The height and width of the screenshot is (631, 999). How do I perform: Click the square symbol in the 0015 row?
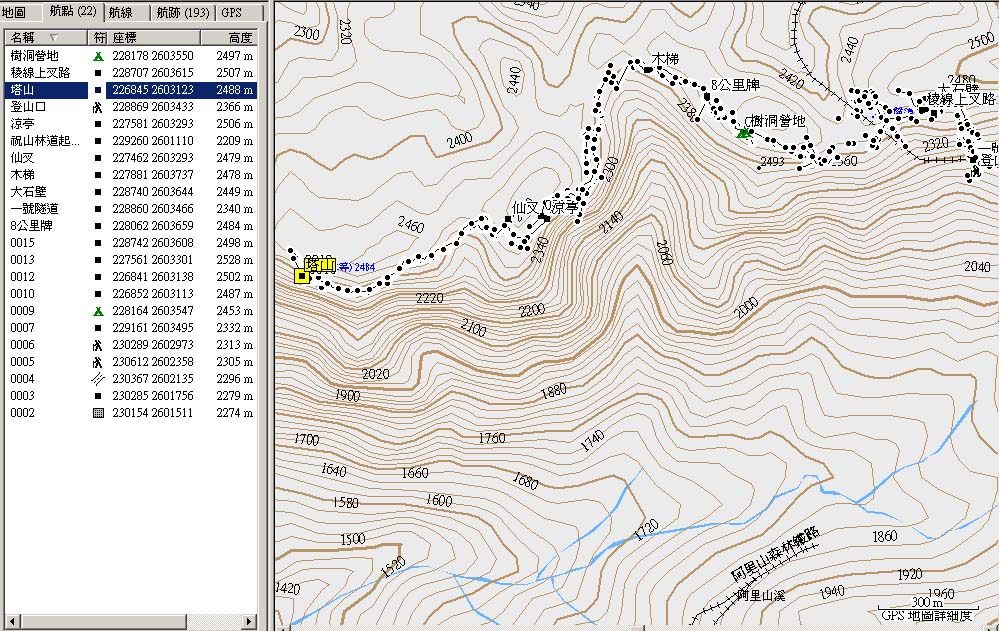[98, 243]
